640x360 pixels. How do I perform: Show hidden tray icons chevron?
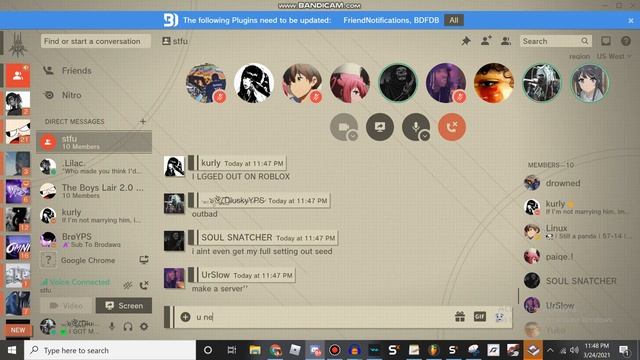[x=550, y=350]
